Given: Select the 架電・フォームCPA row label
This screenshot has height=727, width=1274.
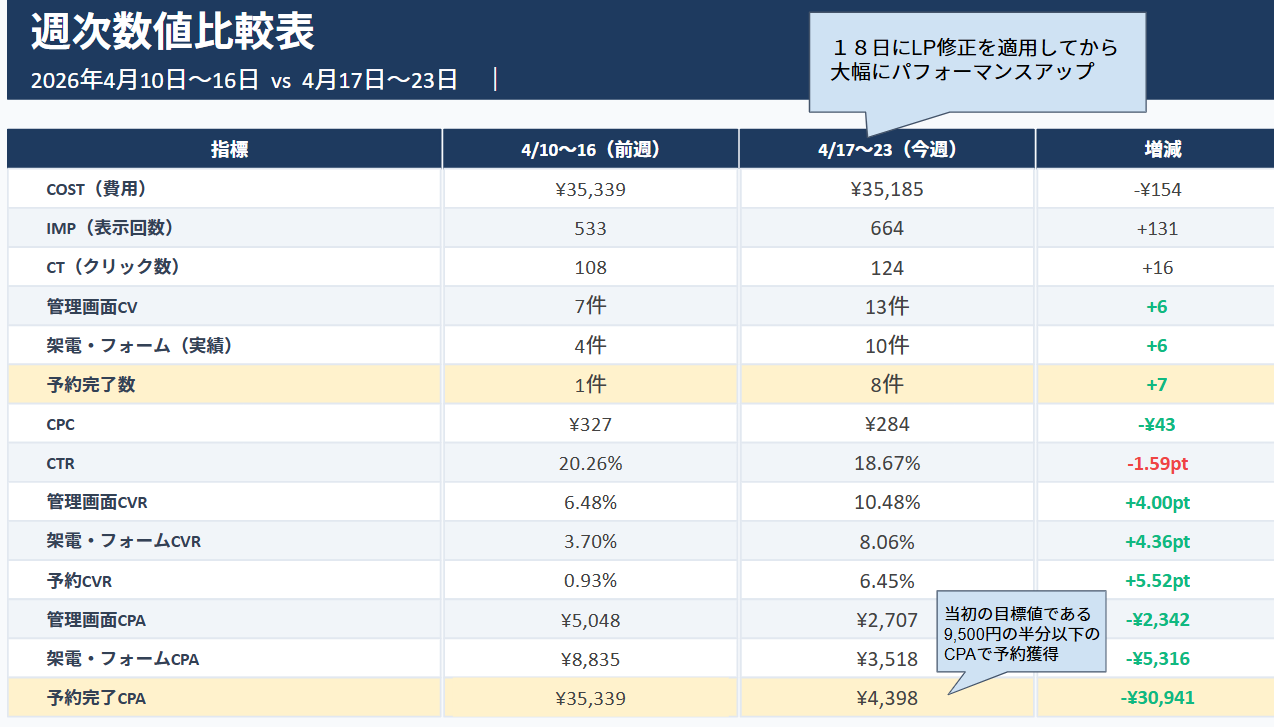Looking at the screenshot, I should (x=123, y=659).
